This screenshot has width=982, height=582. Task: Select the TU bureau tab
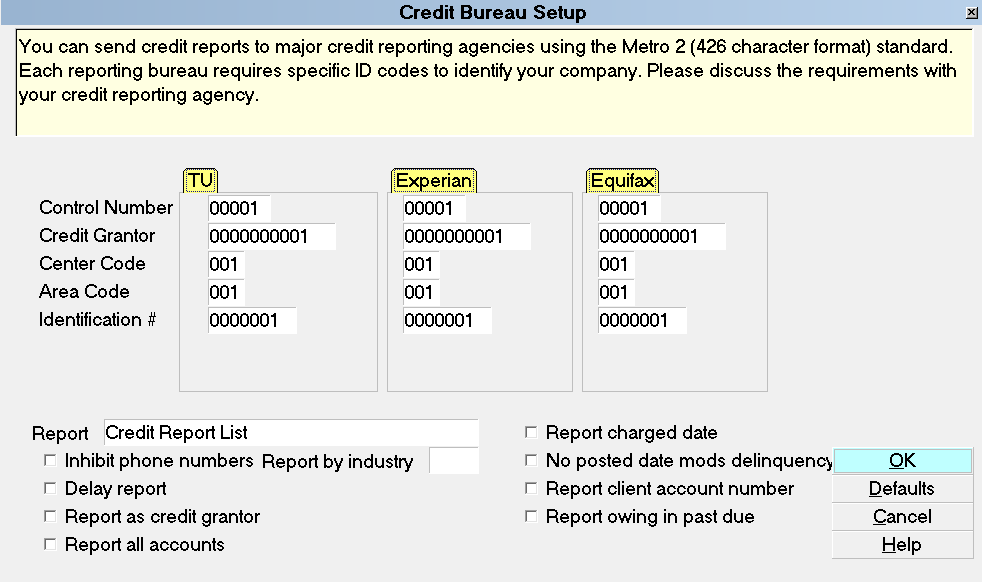pos(200,180)
